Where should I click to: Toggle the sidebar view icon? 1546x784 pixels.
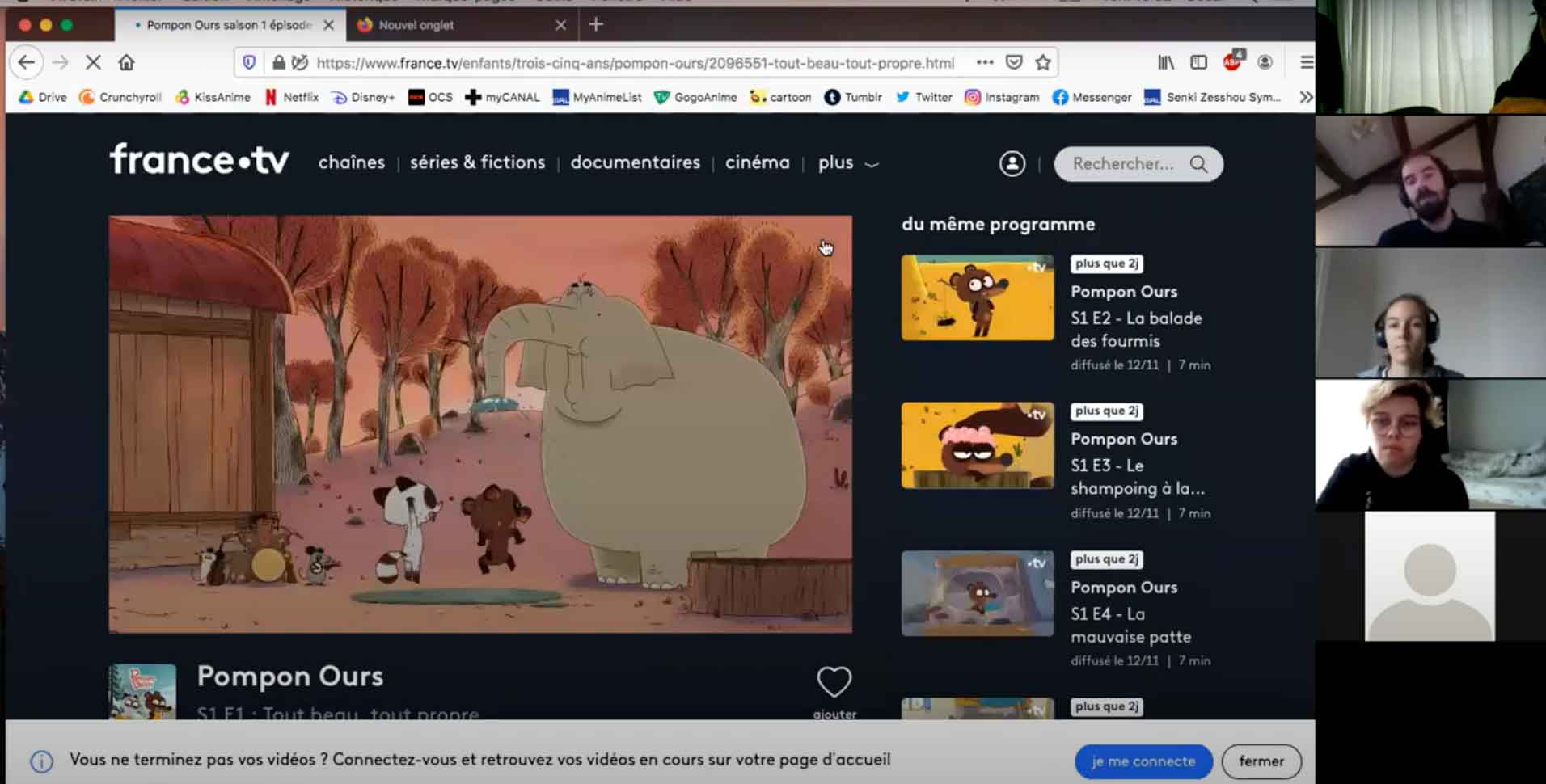[1198, 62]
